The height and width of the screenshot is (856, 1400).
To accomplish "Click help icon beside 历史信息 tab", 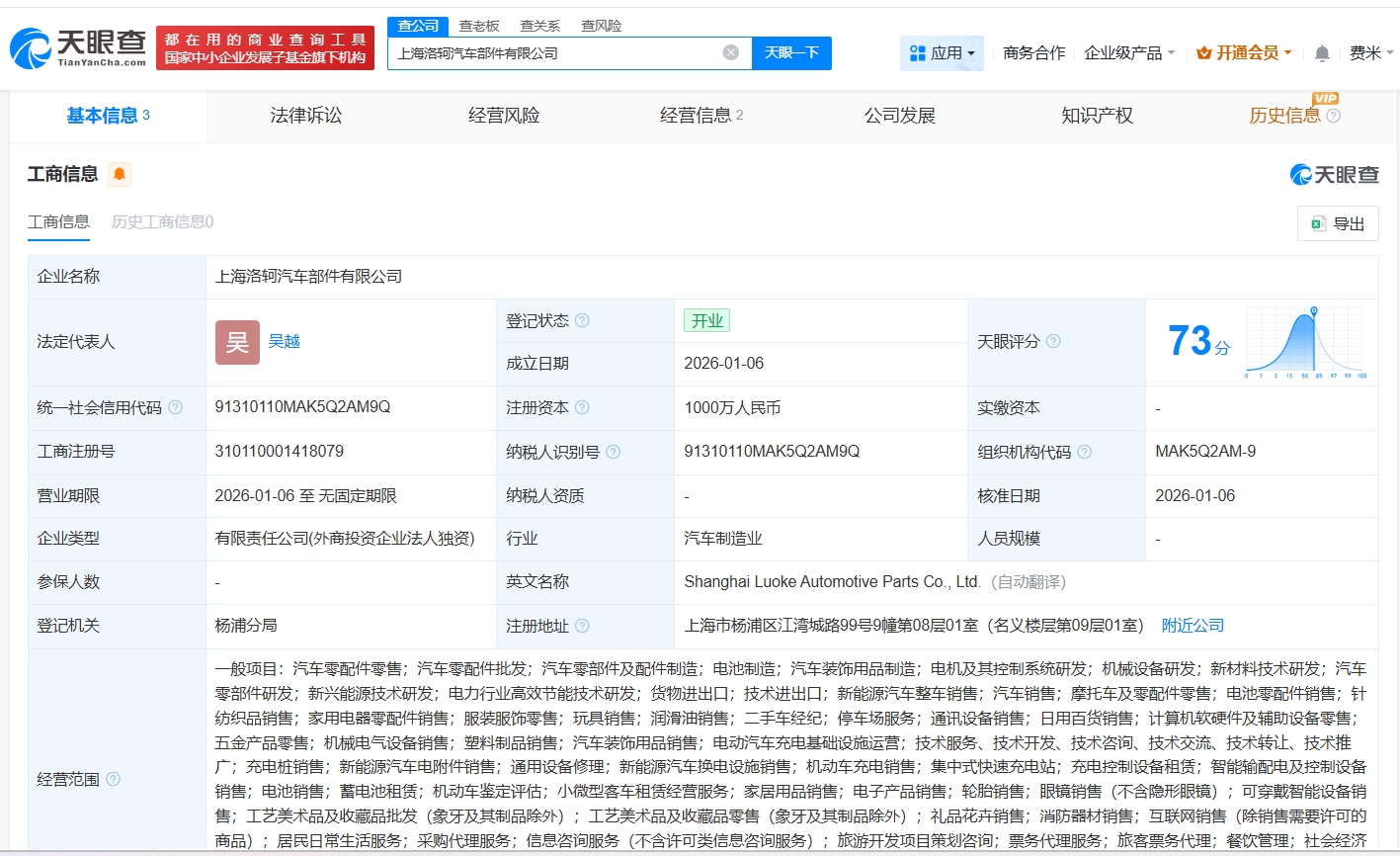I will (x=1333, y=117).
